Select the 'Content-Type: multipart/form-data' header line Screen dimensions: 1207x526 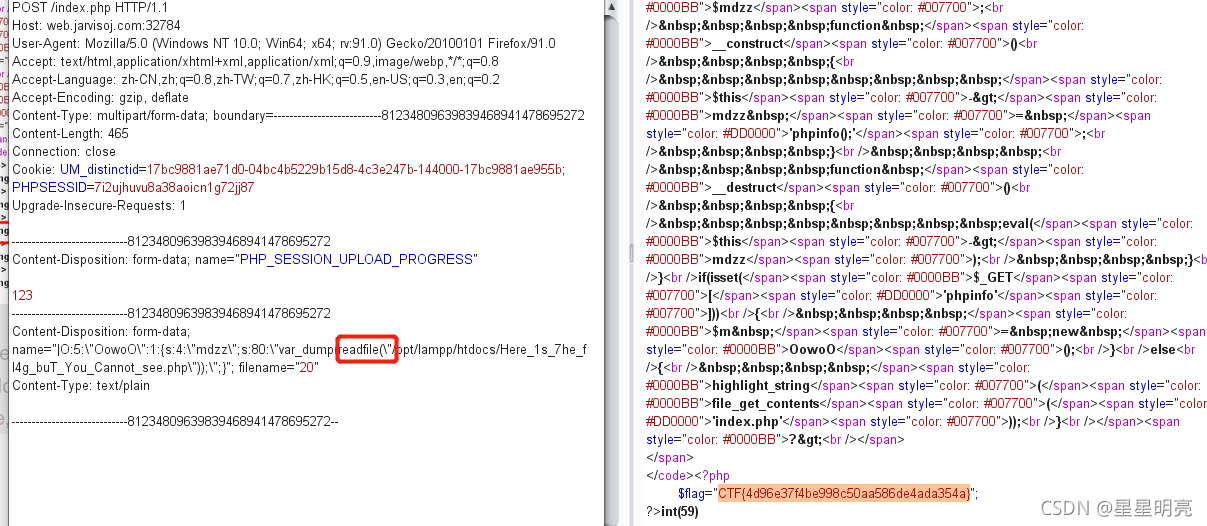pyautogui.click(x=298, y=116)
